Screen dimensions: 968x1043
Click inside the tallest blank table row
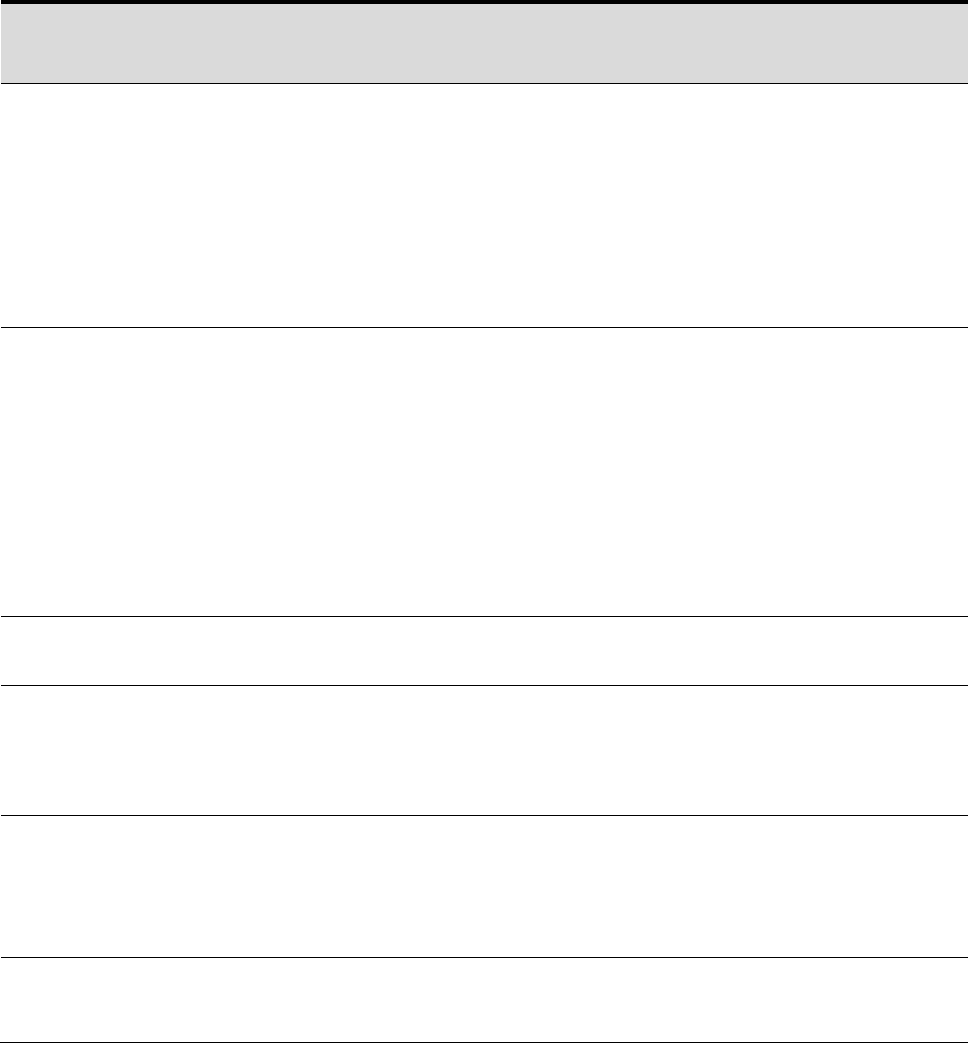484,472
